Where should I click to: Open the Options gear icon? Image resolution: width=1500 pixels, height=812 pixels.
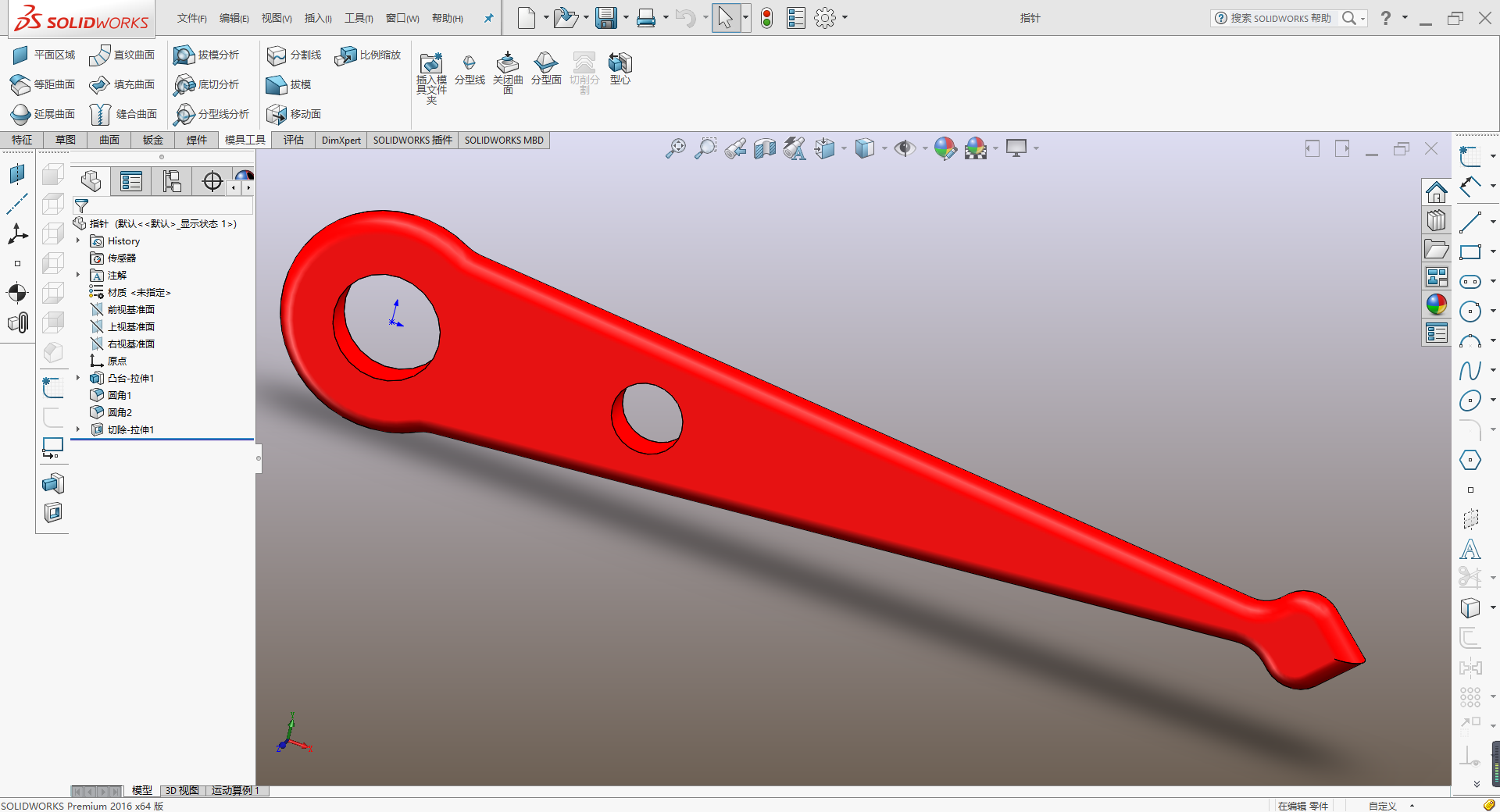[825, 18]
